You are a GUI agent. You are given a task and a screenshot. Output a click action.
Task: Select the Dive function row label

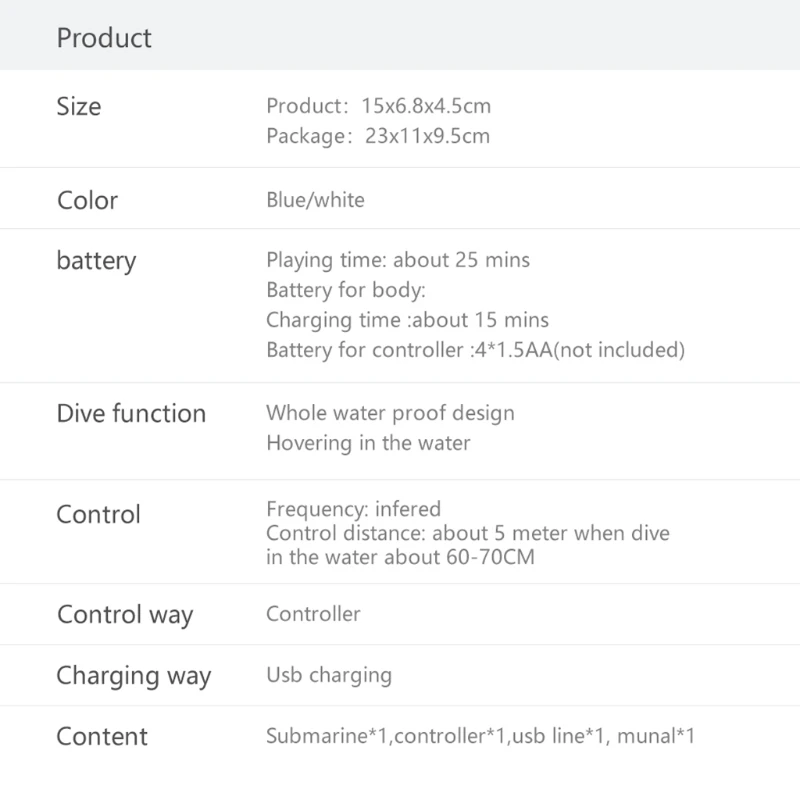coord(131,414)
